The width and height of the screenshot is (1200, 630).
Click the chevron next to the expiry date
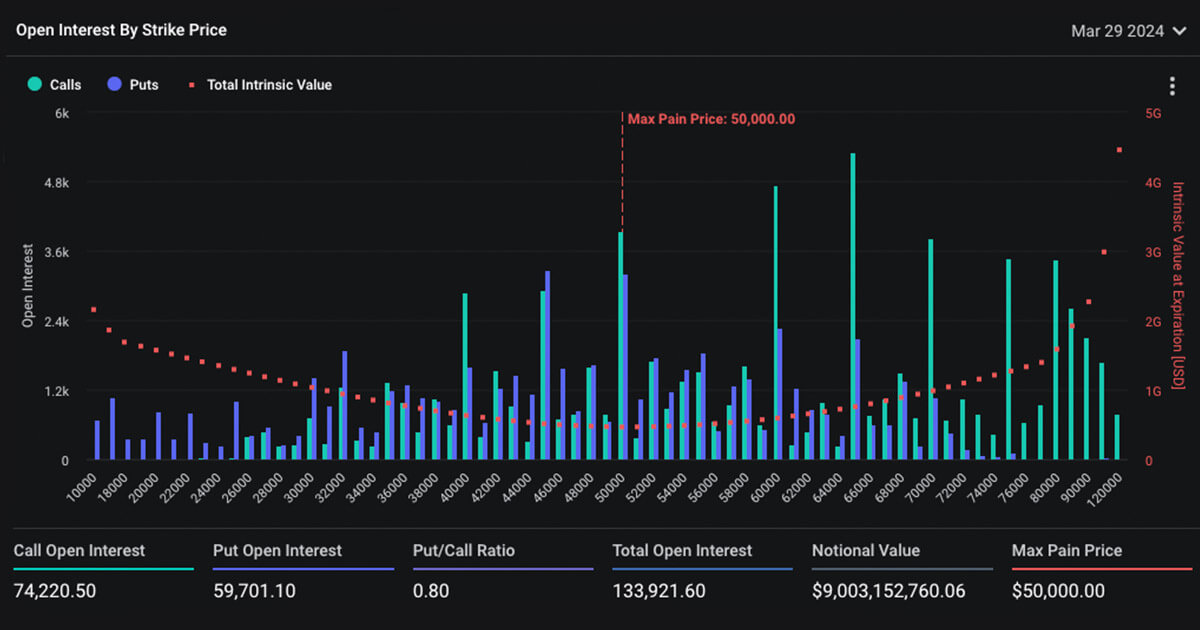point(1179,31)
